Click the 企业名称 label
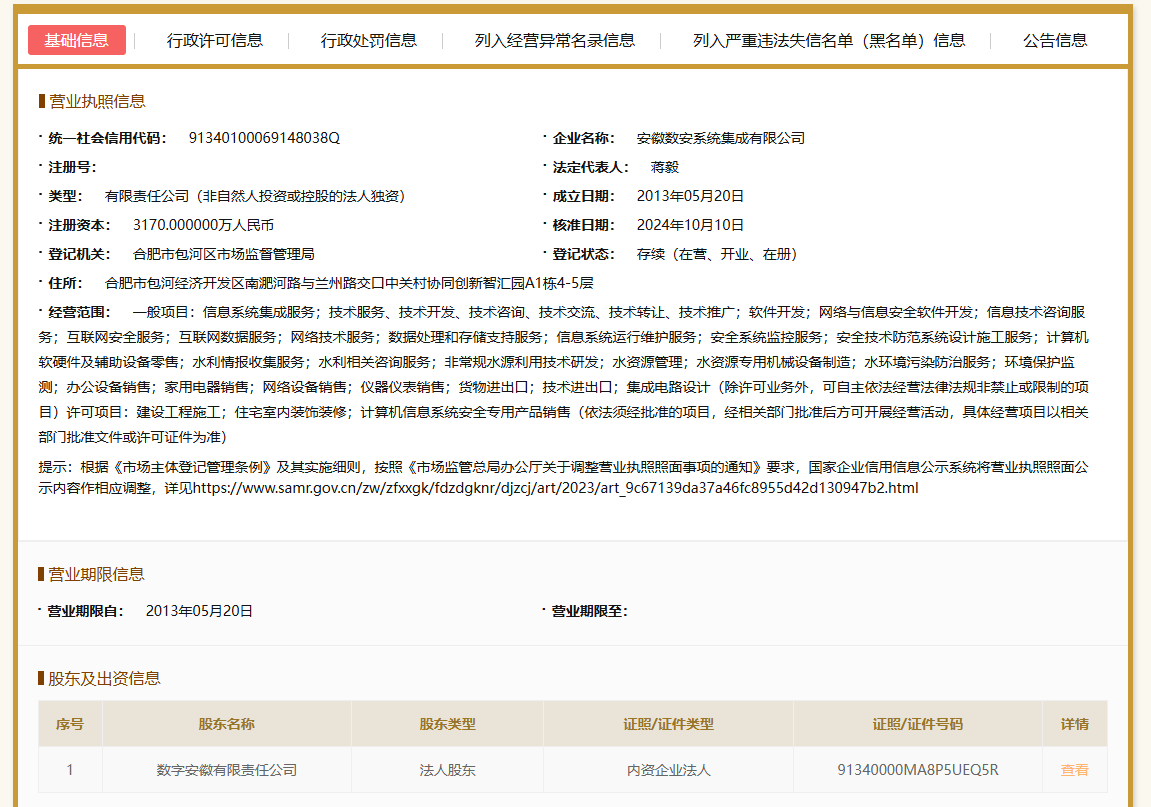This screenshot has height=807, width=1151. pos(584,138)
